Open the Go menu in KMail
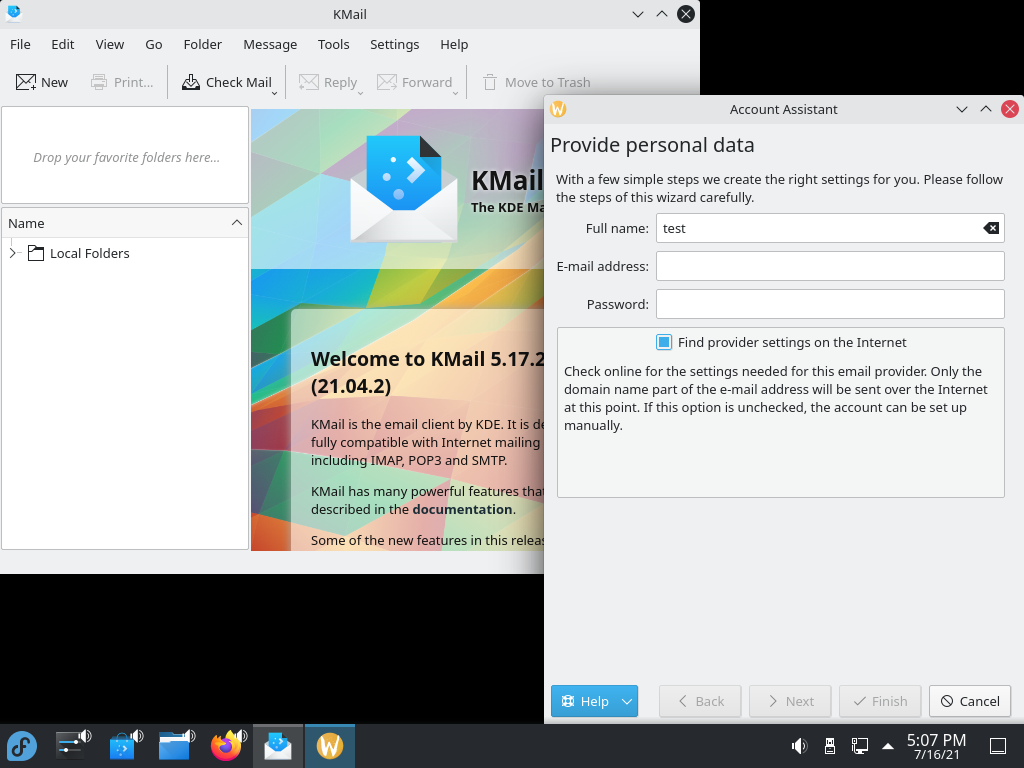1024x768 pixels. (x=153, y=44)
